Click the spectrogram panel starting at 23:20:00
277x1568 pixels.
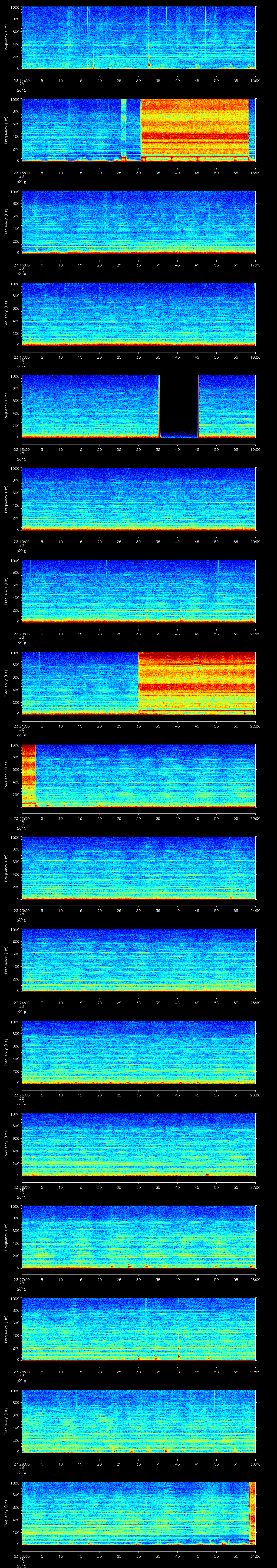138,592
